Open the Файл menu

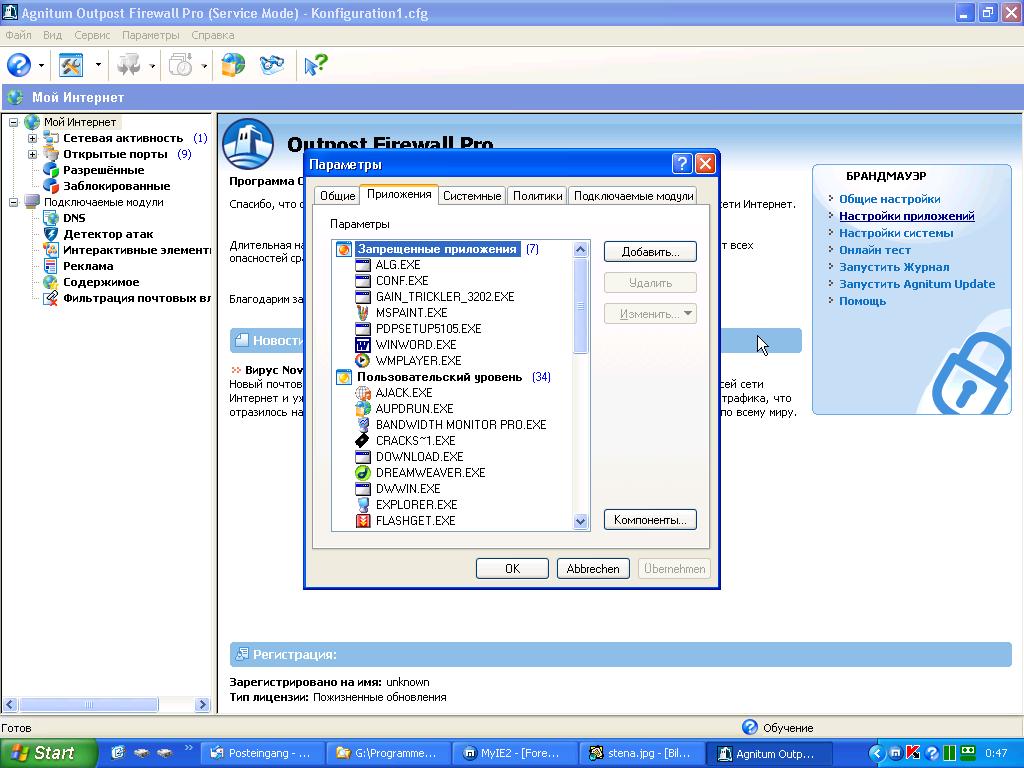click(x=18, y=35)
